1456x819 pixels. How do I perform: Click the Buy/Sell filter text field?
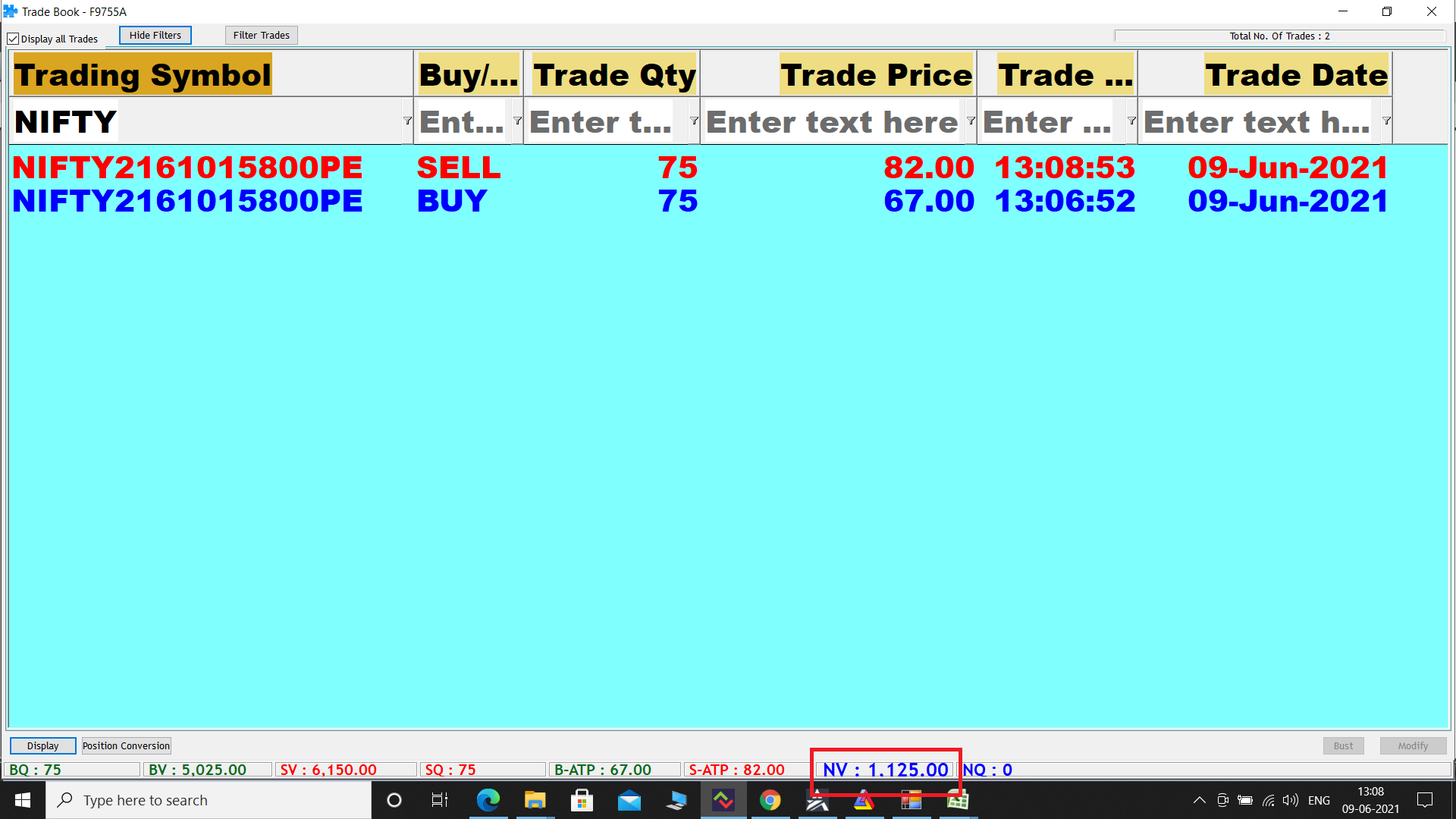(x=462, y=121)
